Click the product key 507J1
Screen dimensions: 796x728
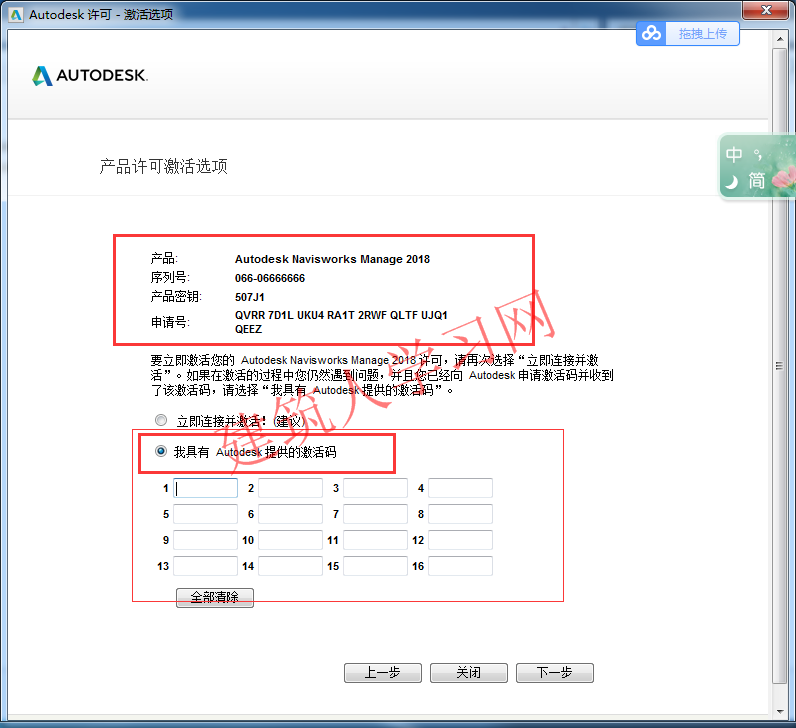point(249,297)
